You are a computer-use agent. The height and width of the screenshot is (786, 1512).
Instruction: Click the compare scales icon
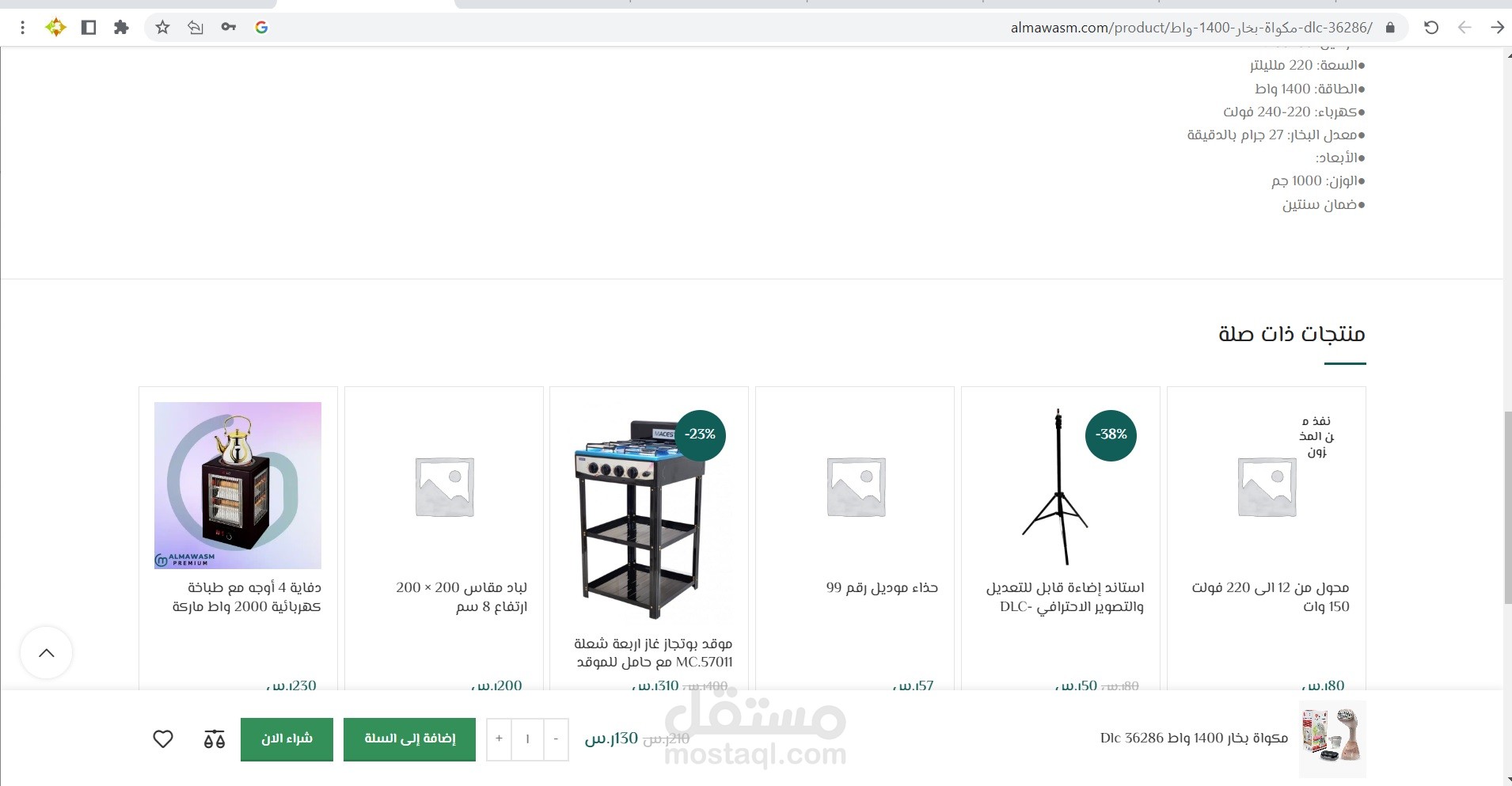pyautogui.click(x=215, y=739)
